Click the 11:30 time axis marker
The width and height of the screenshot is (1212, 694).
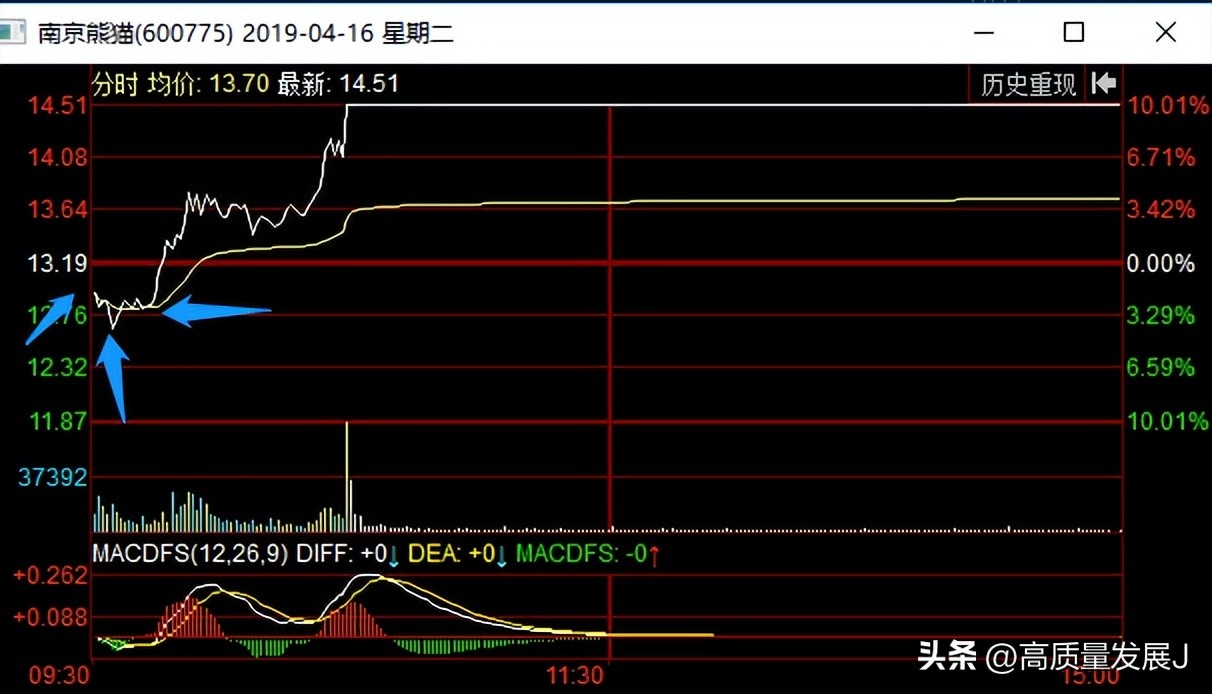[x=576, y=676]
